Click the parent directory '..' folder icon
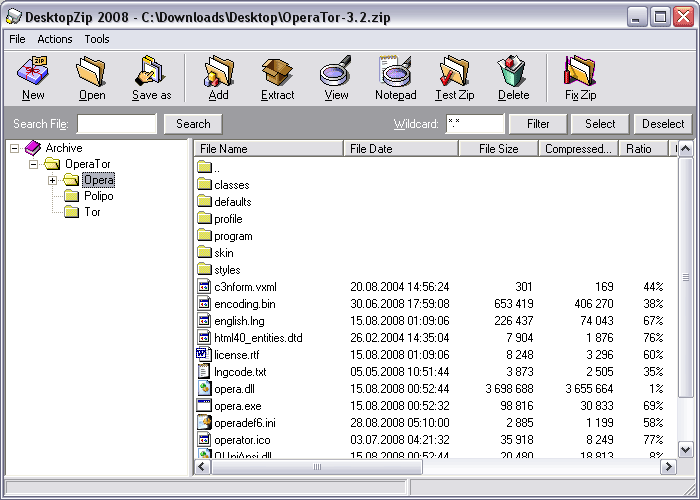This screenshot has height=500, width=700. click(x=204, y=167)
